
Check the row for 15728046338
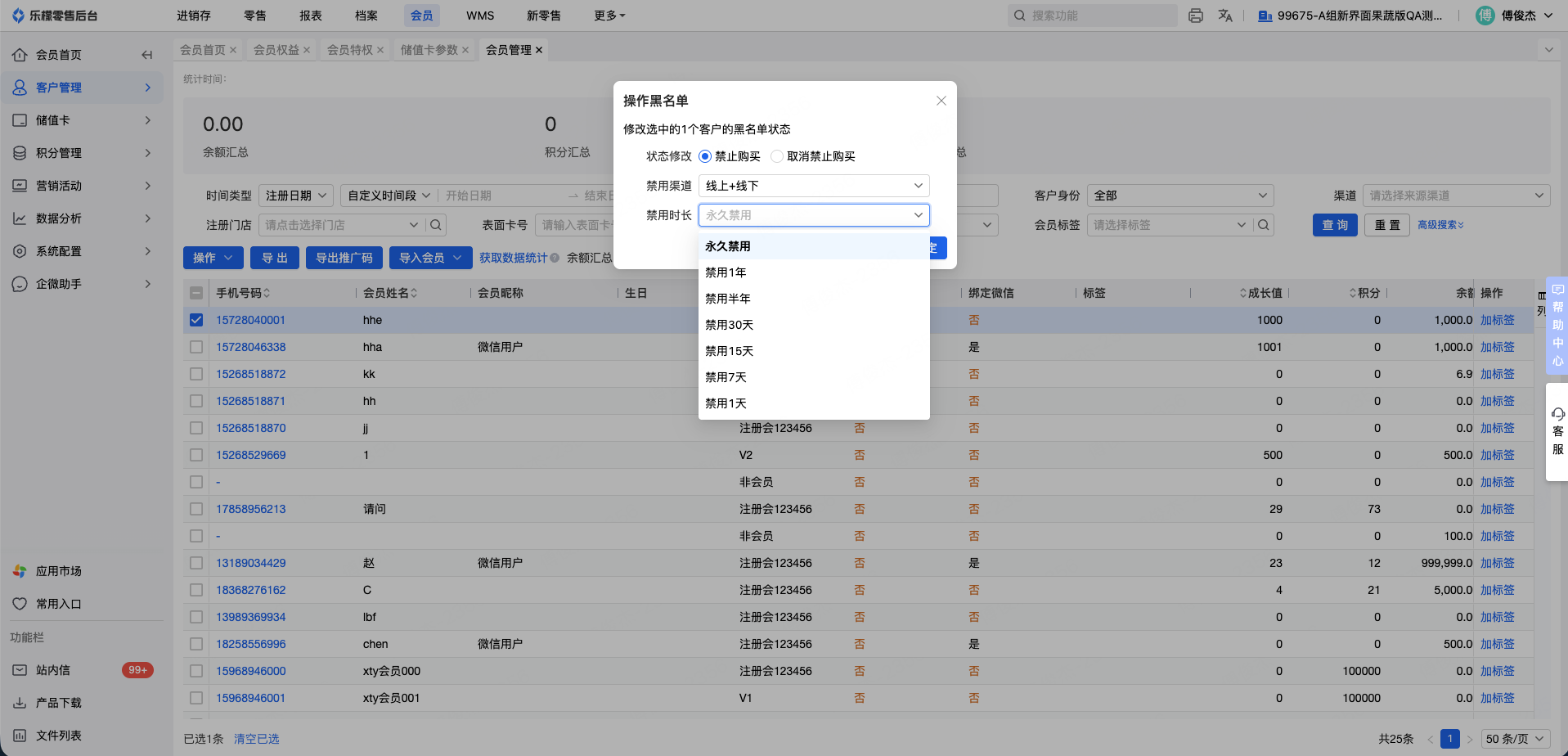[196, 347]
